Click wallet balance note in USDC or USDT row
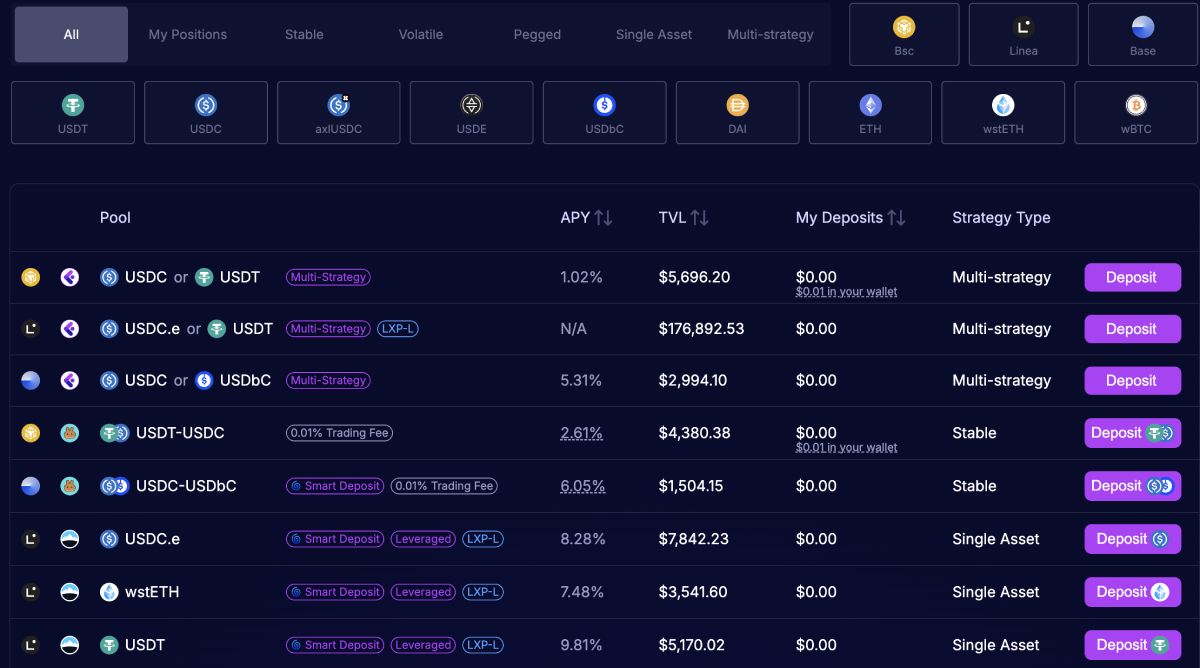The width and height of the screenshot is (1200, 668). [x=846, y=292]
